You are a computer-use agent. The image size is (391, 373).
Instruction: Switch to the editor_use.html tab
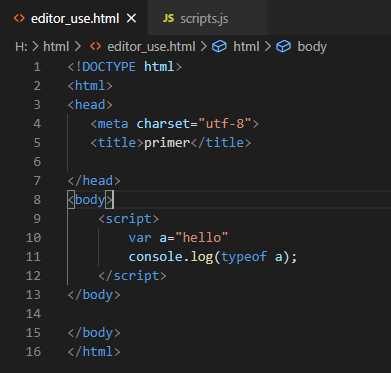click(75, 19)
